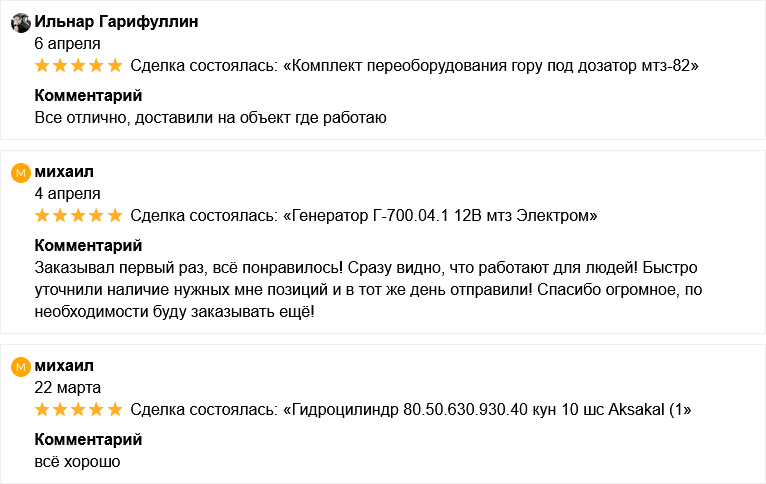The width and height of the screenshot is (766, 484).
Task: Open михаил's name in the 22 марта review
Action: click(x=64, y=366)
